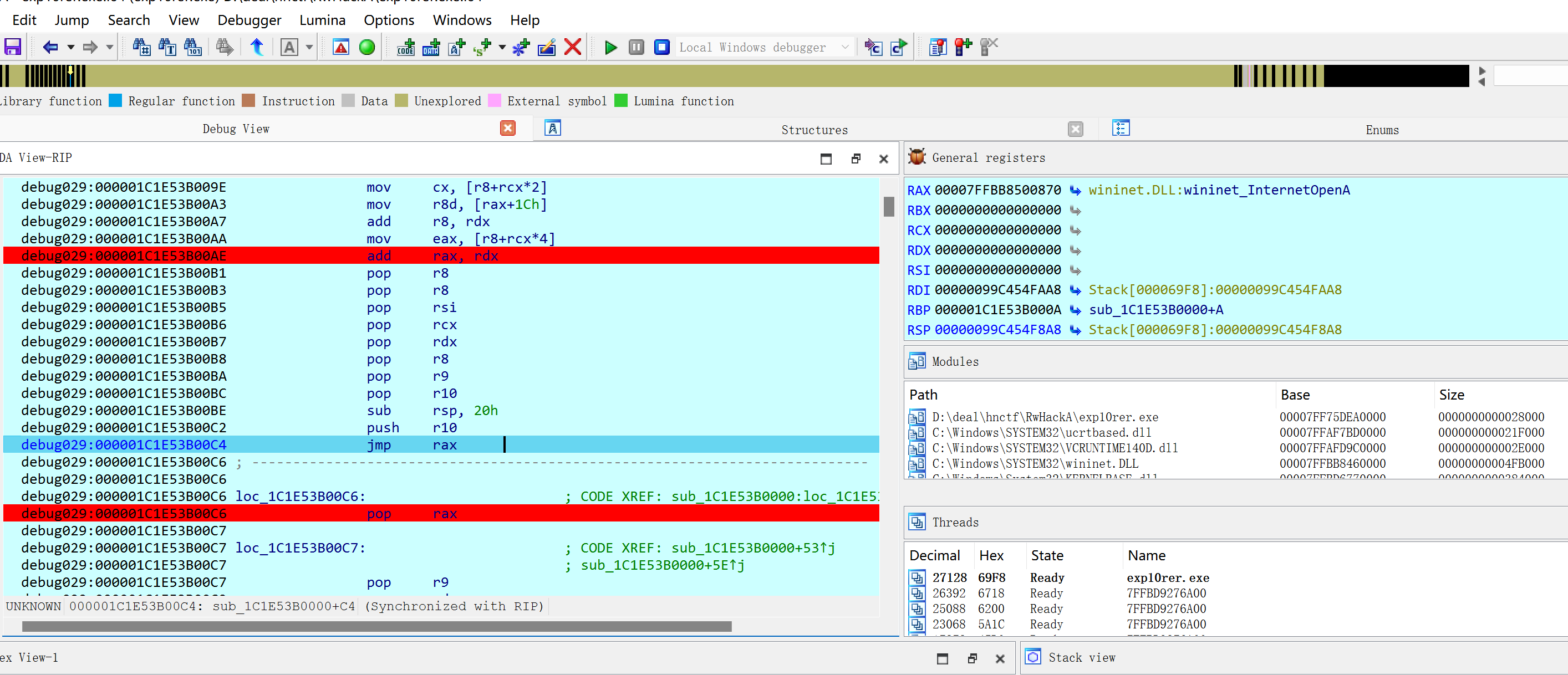The height and width of the screenshot is (675, 1568).
Task: Click the add breakpoint traffic light icon
Action: point(964,47)
